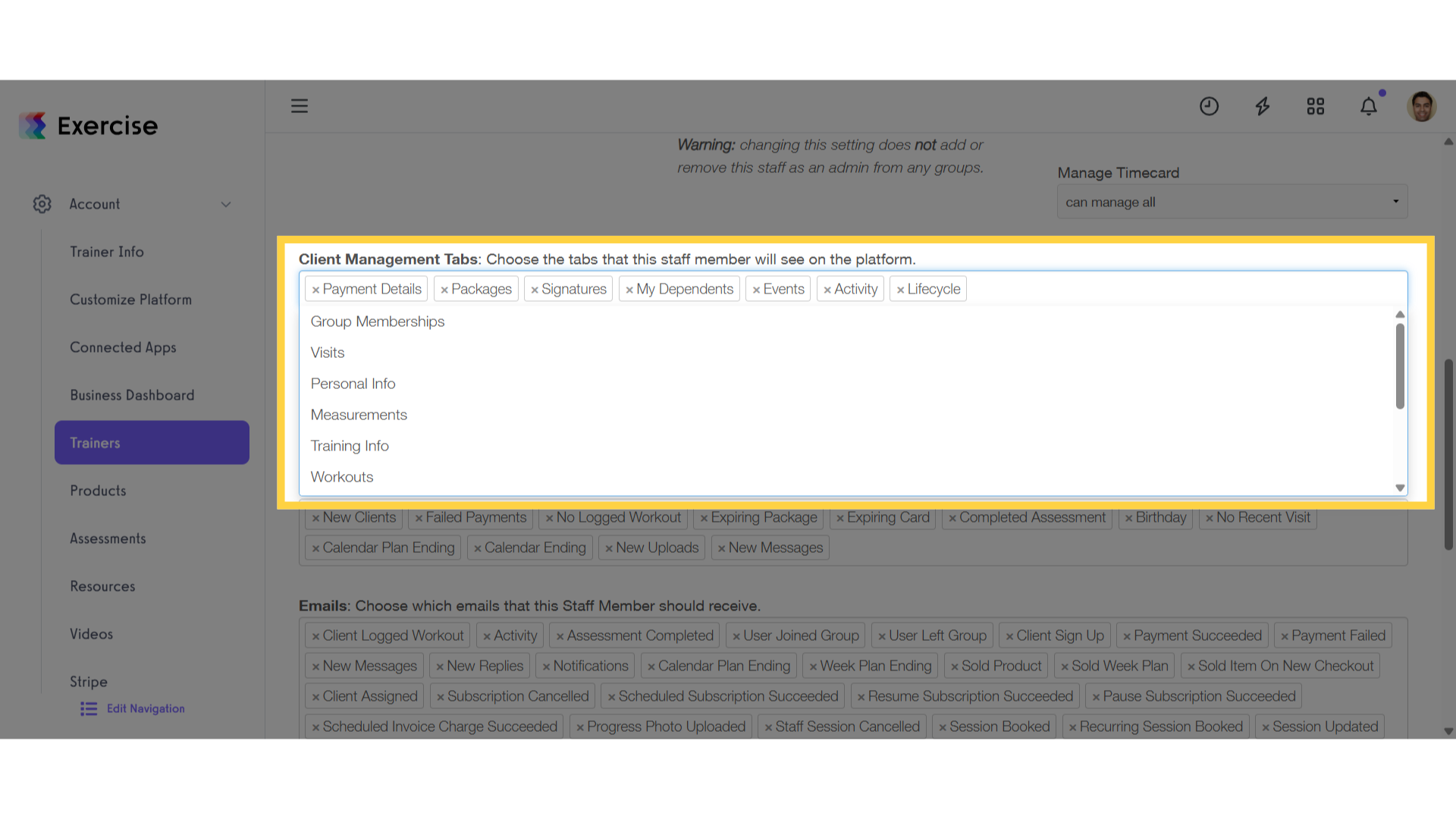The height and width of the screenshot is (819, 1456).
Task: Click the page scroll-down arrow at bottom right
Action: click(x=1448, y=732)
